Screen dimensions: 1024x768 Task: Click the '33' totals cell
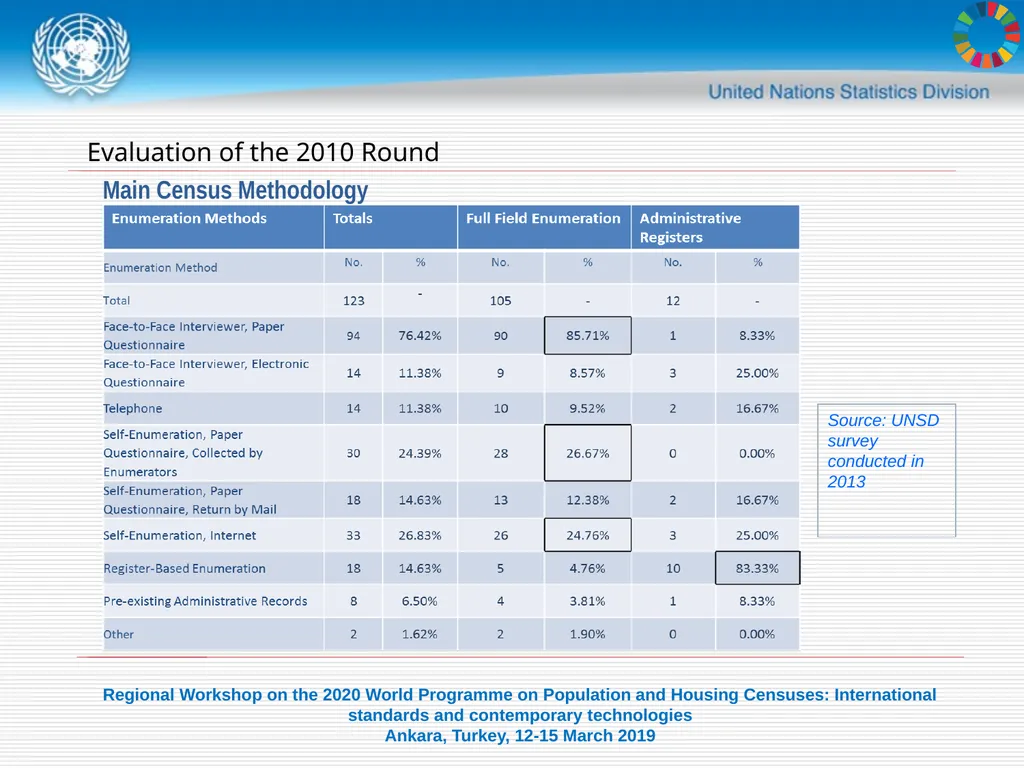coord(353,536)
